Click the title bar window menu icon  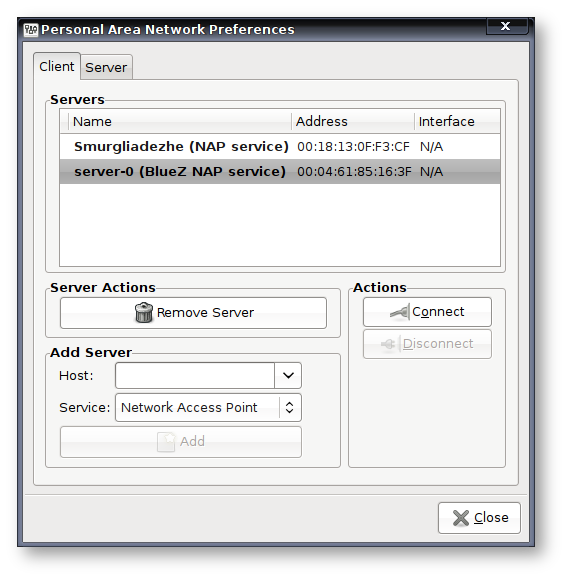click(x=31, y=30)
